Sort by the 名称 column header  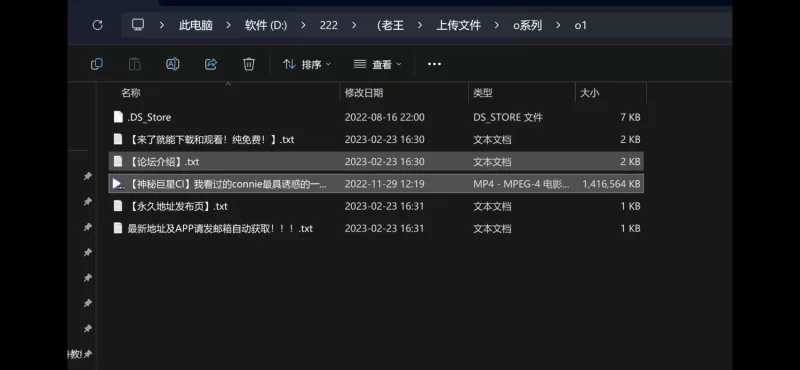pyautogui.click(x=131, y=93)
